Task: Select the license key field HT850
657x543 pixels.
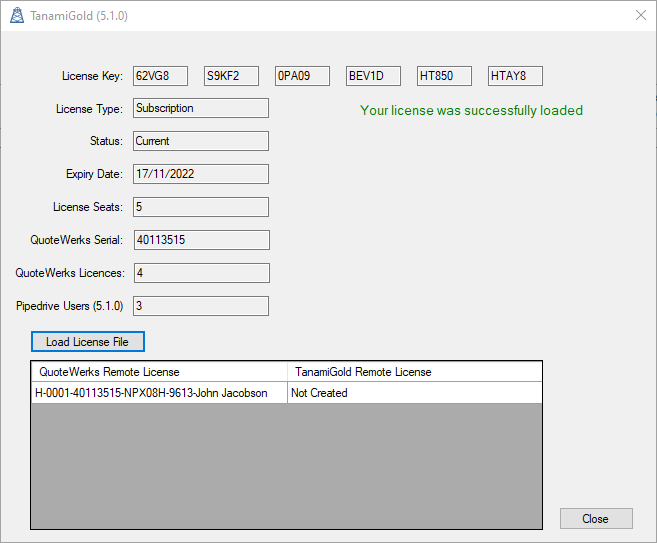Action: coord(444,76)
